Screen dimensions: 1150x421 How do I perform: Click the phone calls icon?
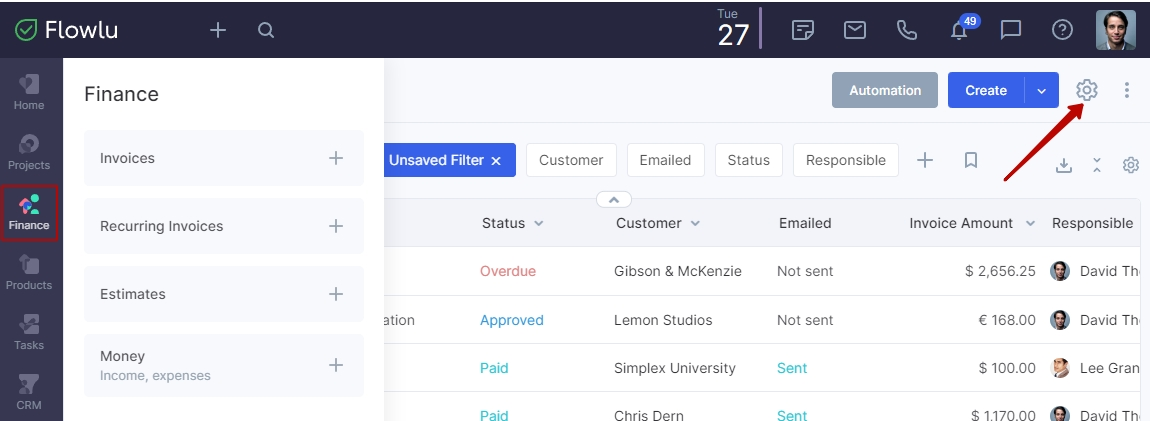point(907,30)
